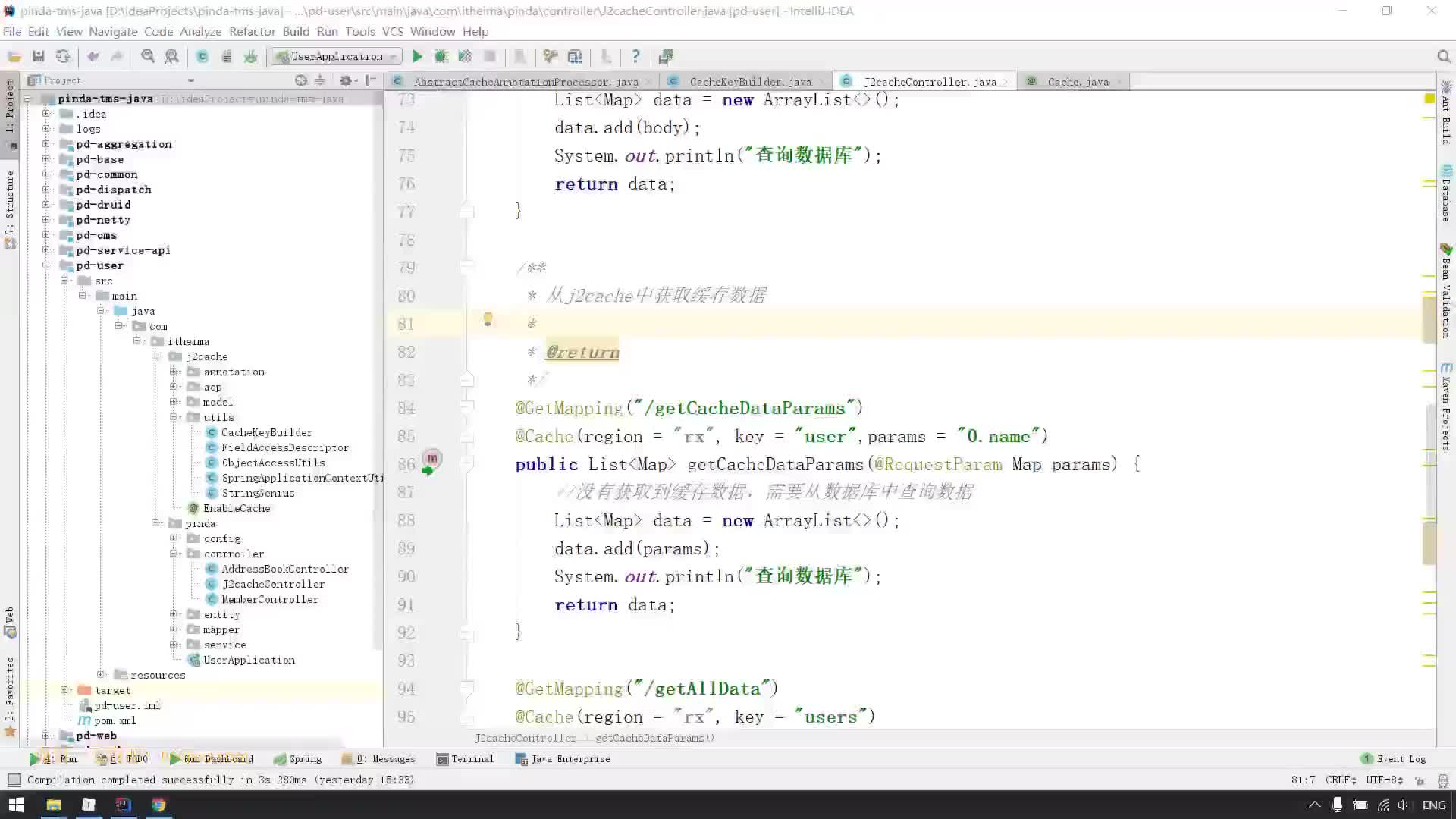Viewport: 1456px width, 819px height.
Task: Toggle code fold marker at line 92
Action: 467,632
